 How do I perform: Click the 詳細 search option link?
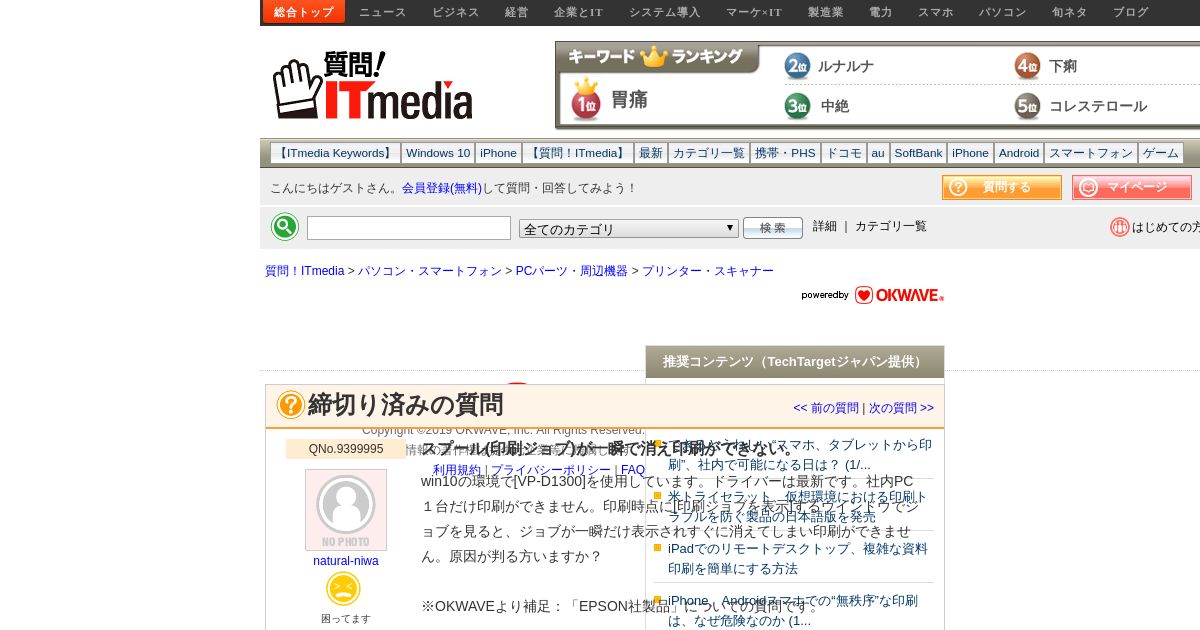tap(825, 226)
